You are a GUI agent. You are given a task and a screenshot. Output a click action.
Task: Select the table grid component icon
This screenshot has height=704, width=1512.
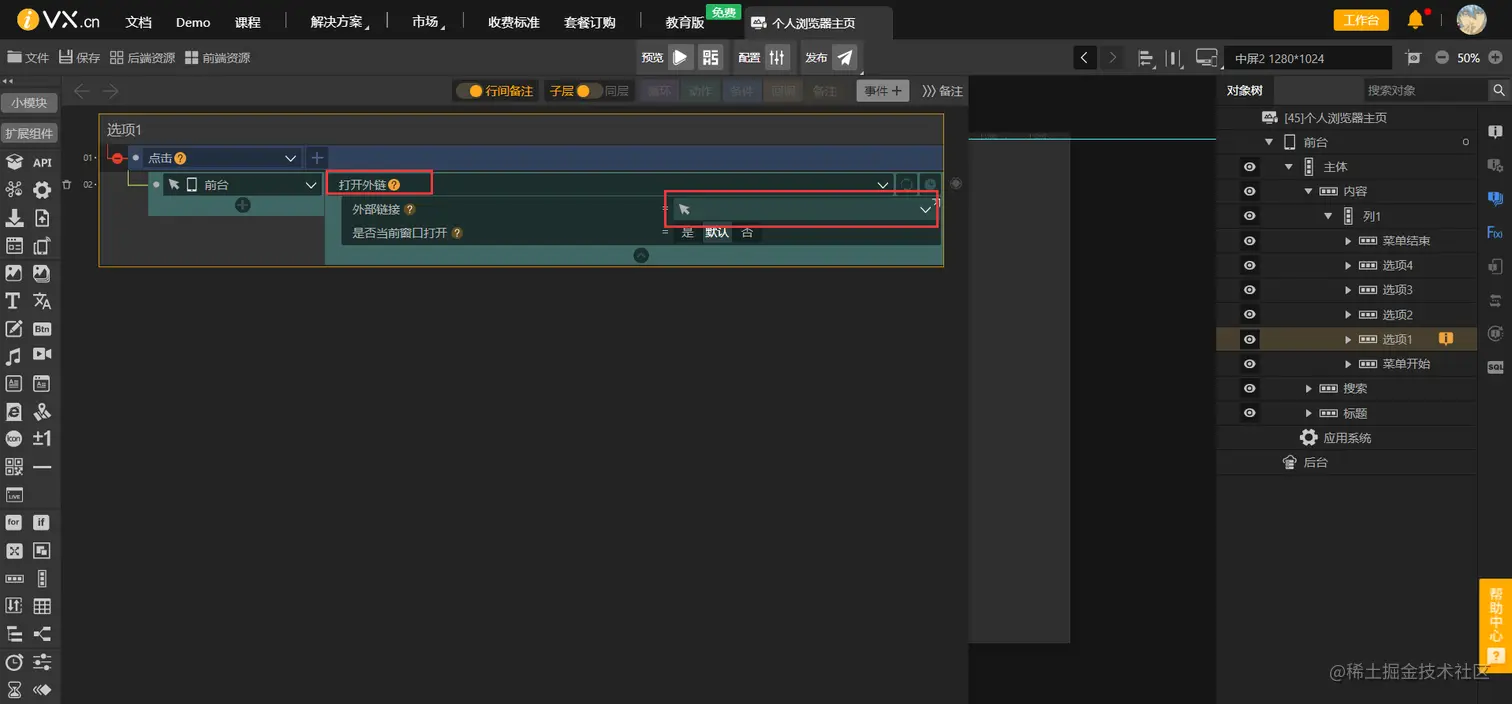pos(42,606)
